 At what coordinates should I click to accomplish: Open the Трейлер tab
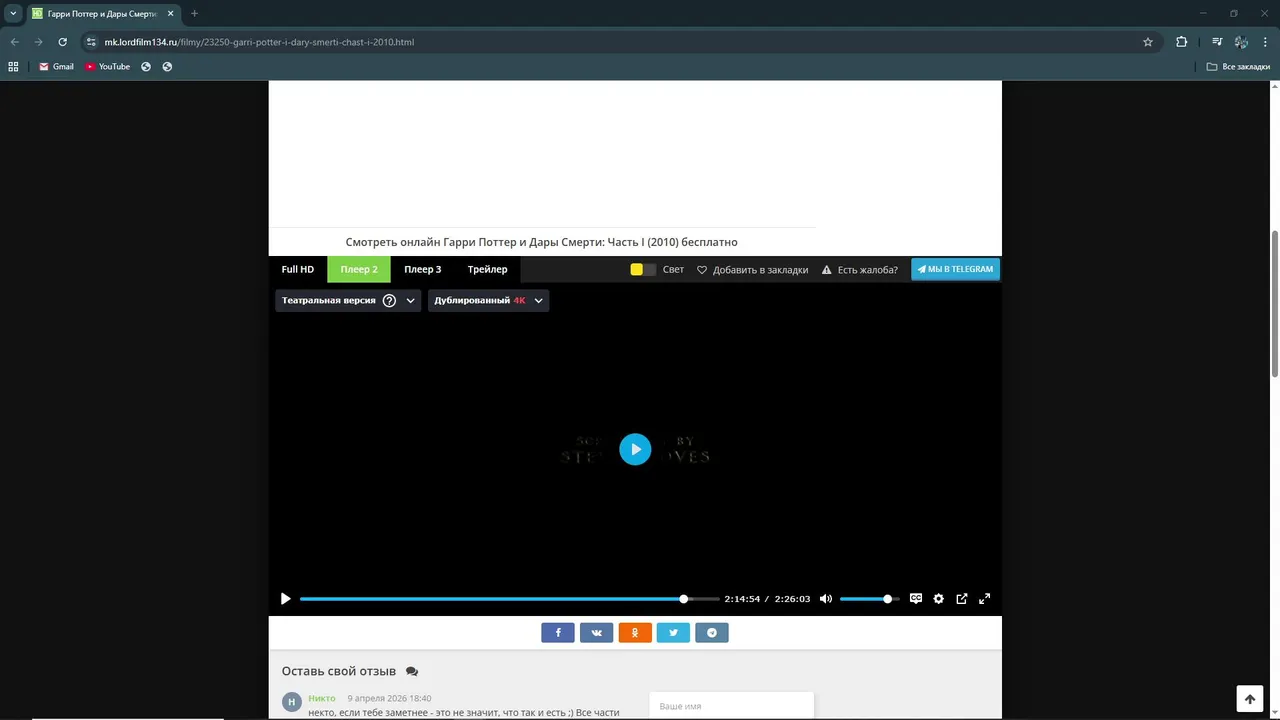[487, 269]
